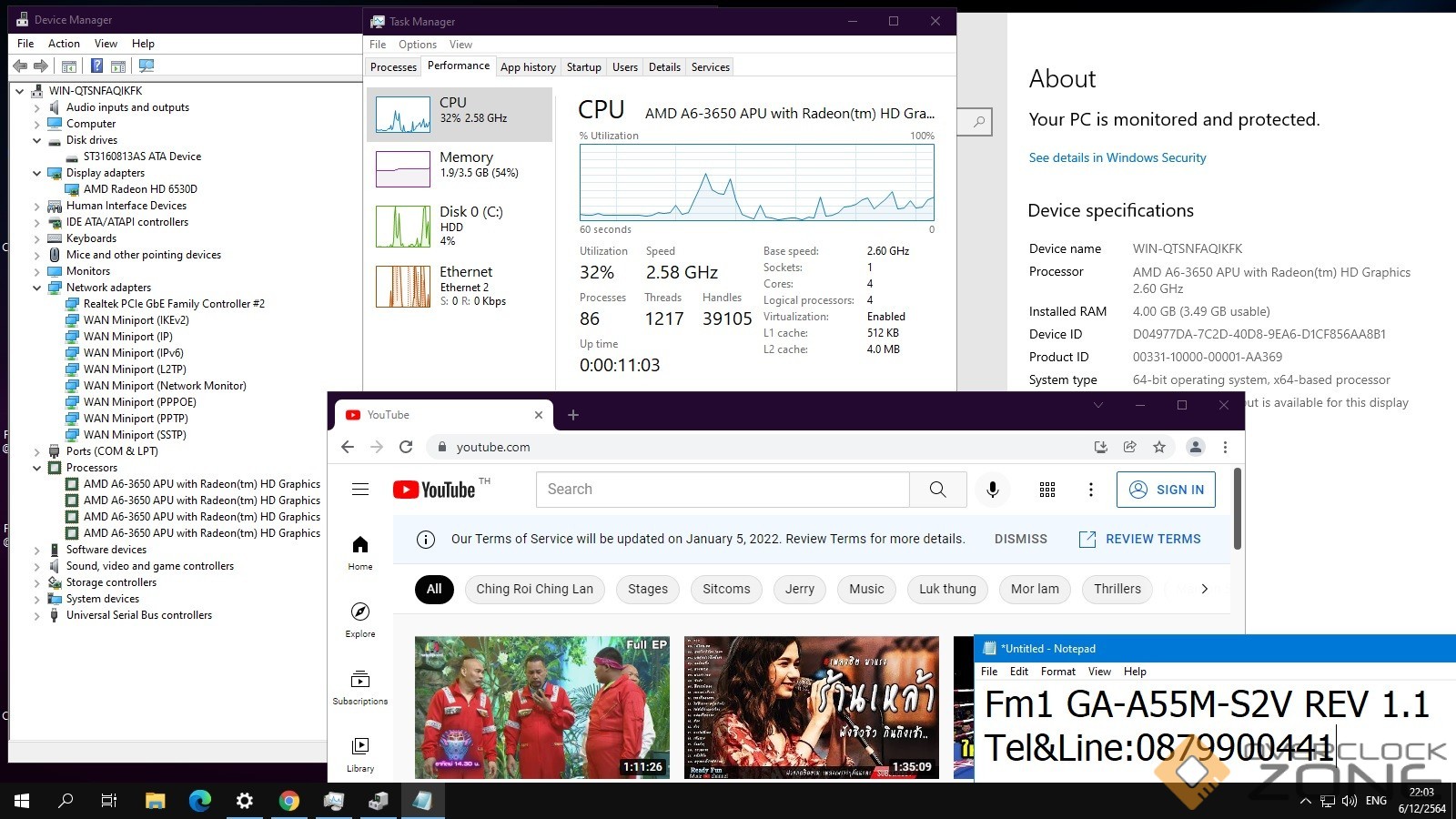This screenshot has height=819, width=1456.
Task: Open YouTube hamburger guide menu
Action: (360, 490)
